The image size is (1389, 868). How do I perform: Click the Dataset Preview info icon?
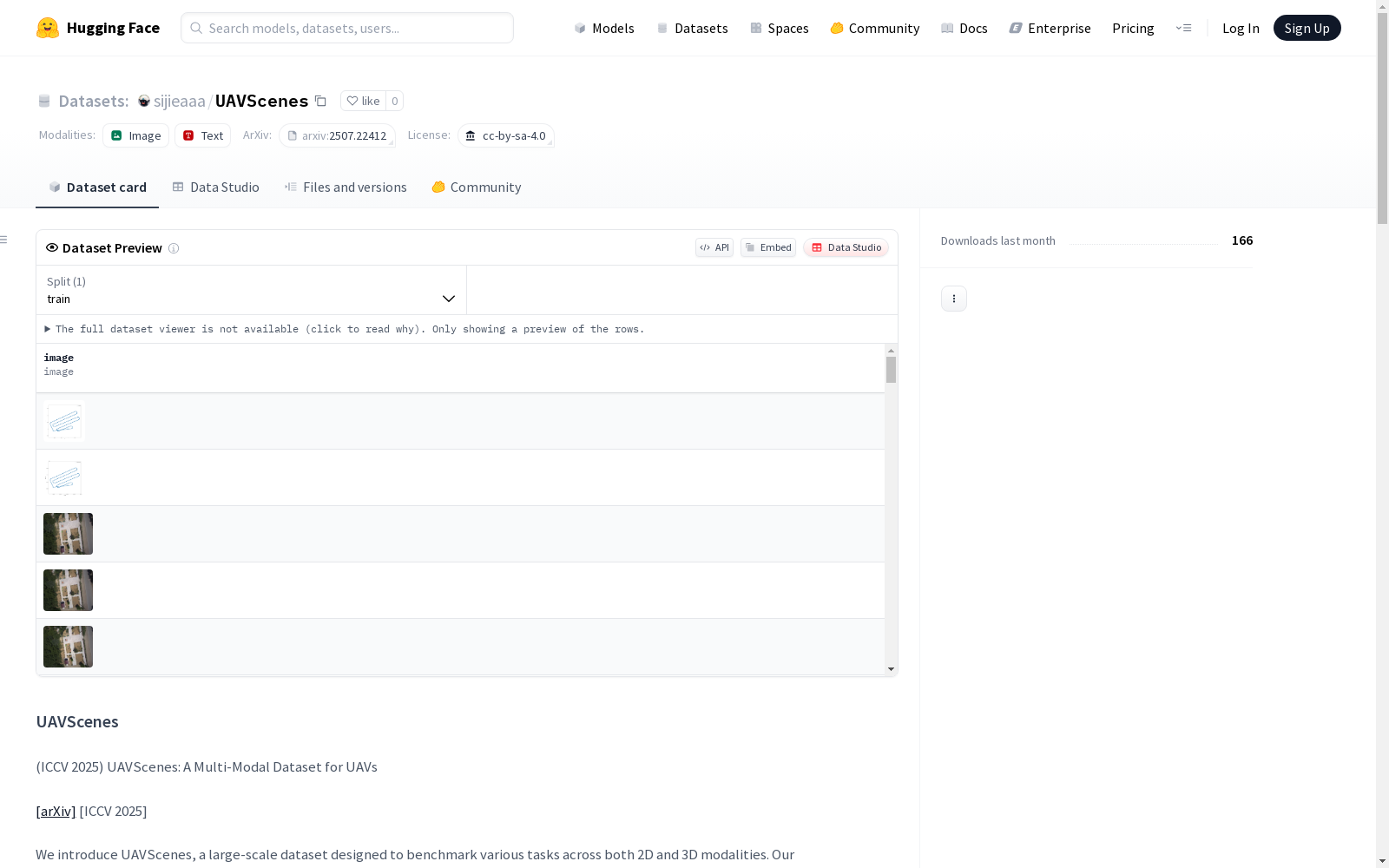pos(174,248)
